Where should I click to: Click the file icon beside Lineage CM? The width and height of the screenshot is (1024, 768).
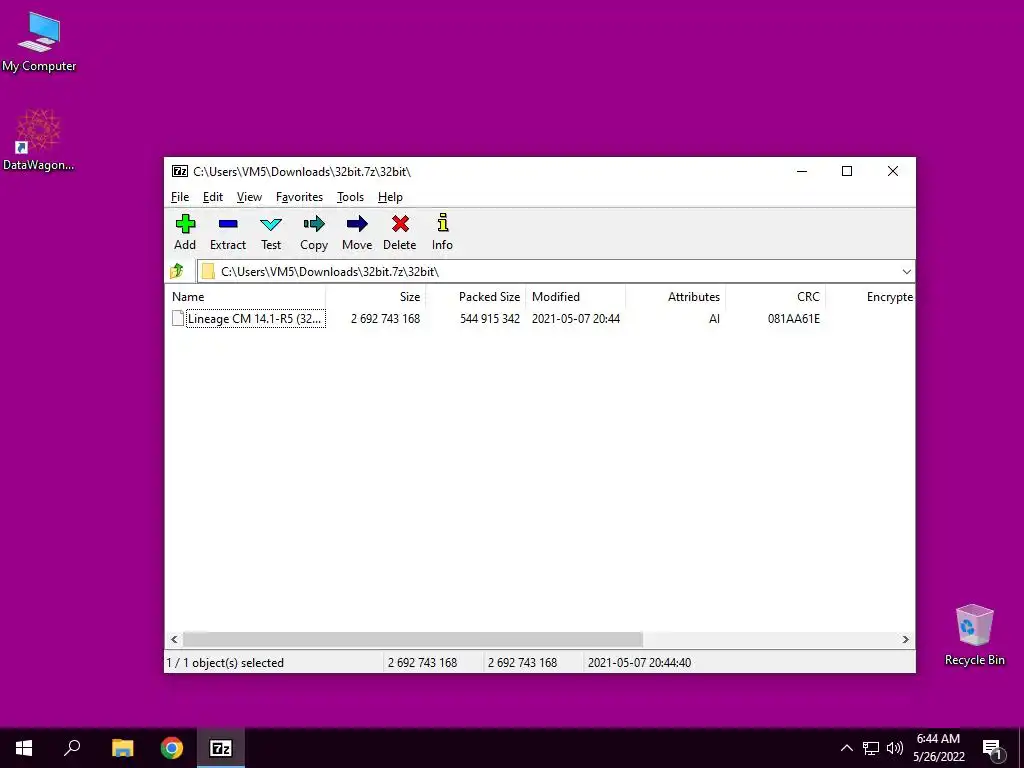(178, 319)
